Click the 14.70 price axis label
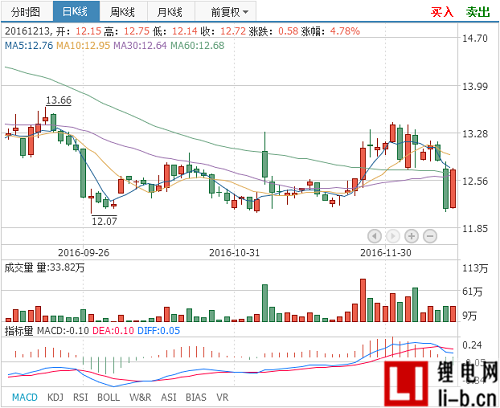 (x=475, y=38)
